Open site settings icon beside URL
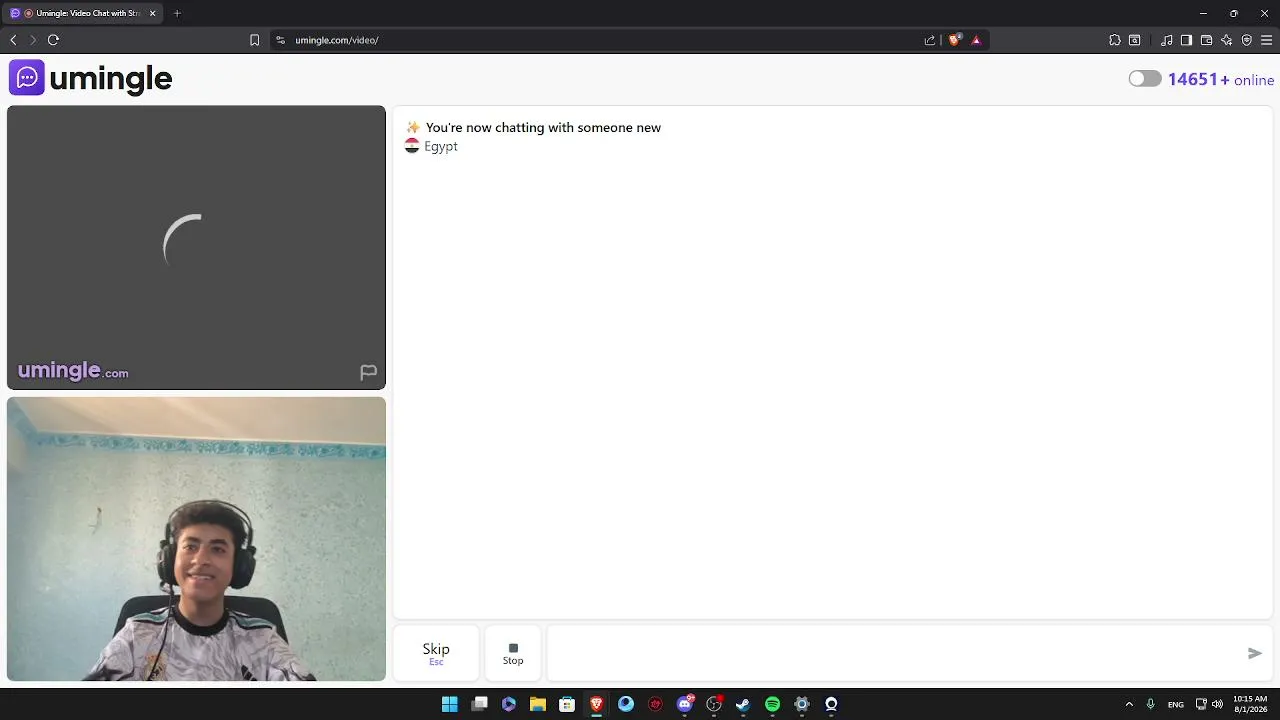Viewport: 1280px width, 720px height. tap(280, 40)
